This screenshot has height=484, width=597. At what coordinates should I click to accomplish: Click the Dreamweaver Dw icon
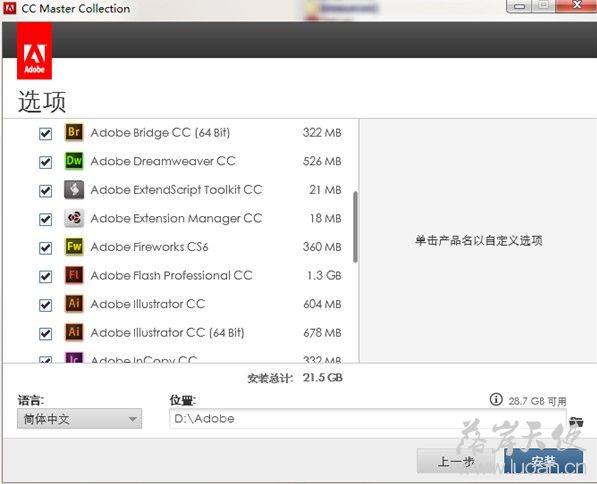(x=74, y=161)
